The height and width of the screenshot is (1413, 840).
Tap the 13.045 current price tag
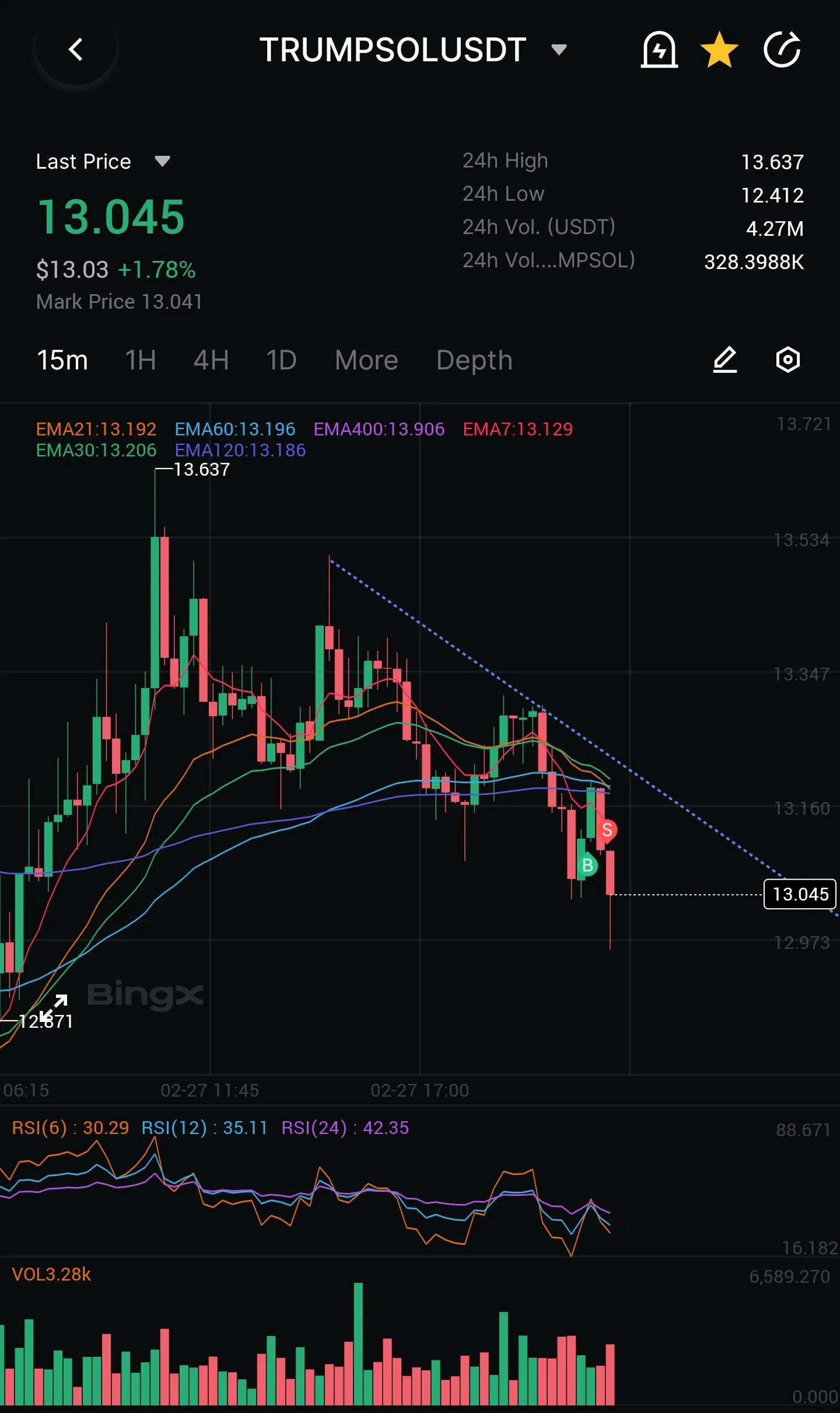[800, 894]
